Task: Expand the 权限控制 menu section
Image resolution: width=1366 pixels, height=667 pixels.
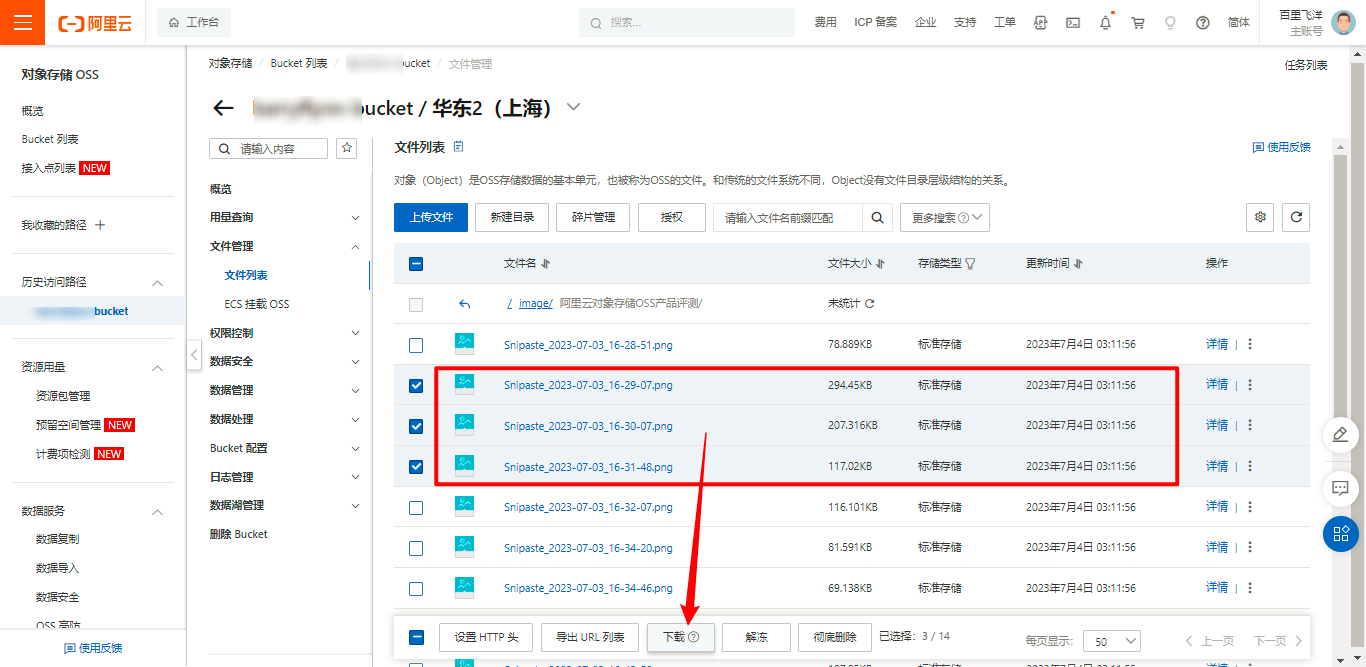Action: pos(285,333)
